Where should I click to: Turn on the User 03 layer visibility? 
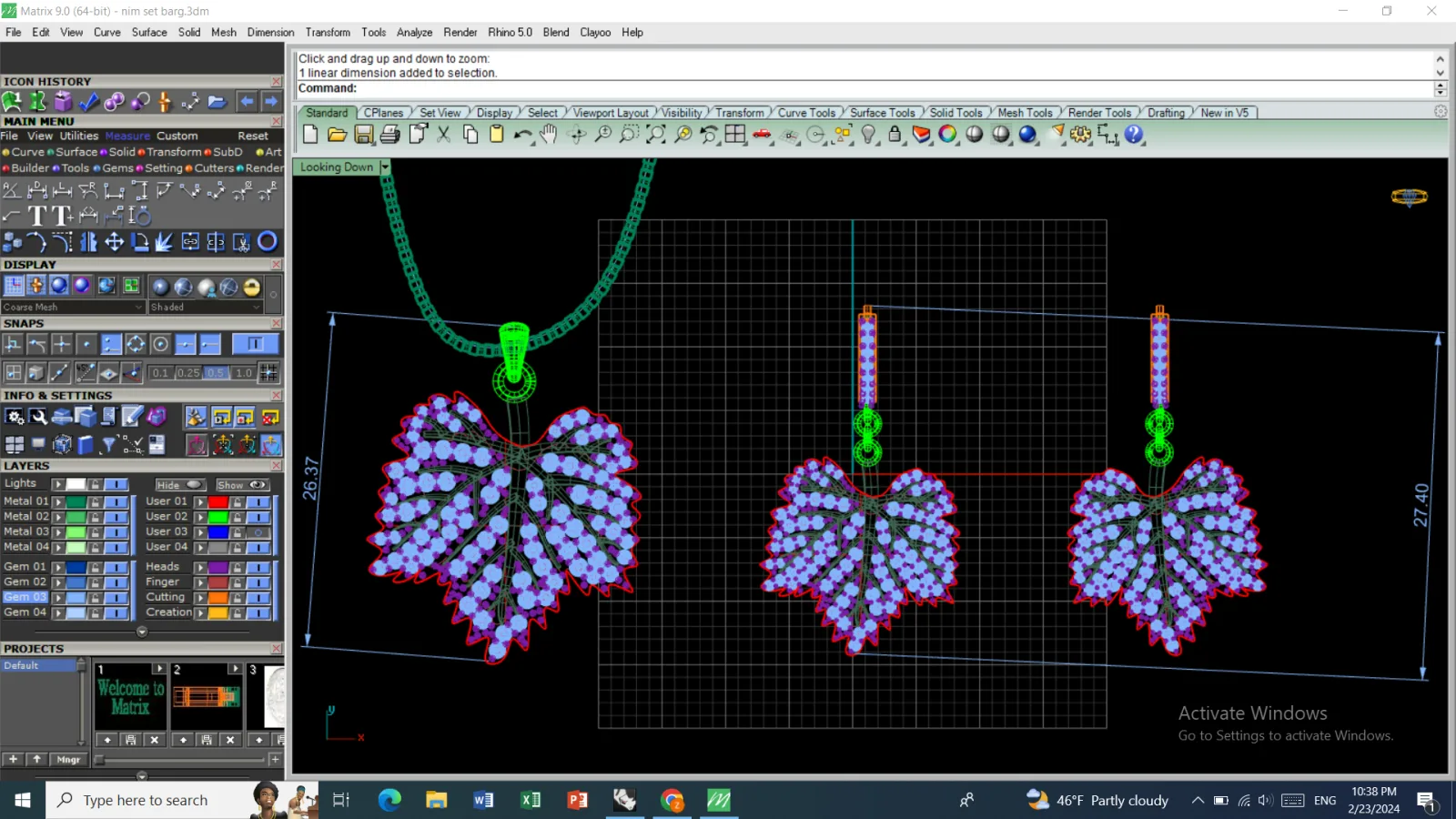(258, 532)
